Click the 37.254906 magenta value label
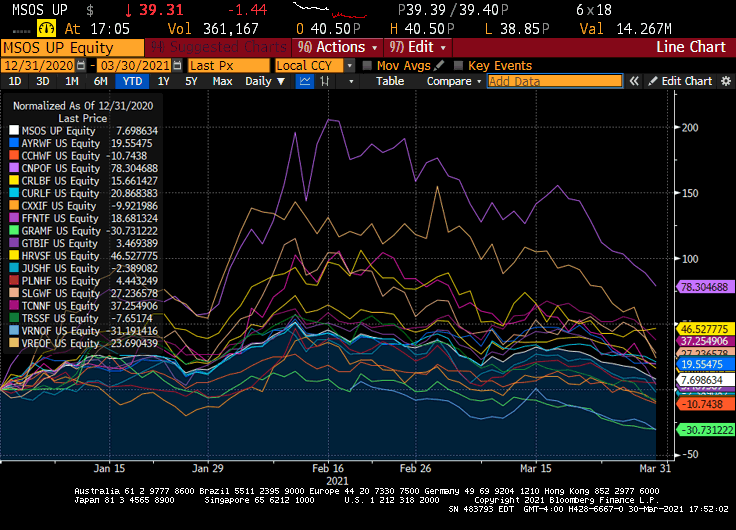This screenshot has height=530, width=736. pyautogui.click(x=704, y=341)
